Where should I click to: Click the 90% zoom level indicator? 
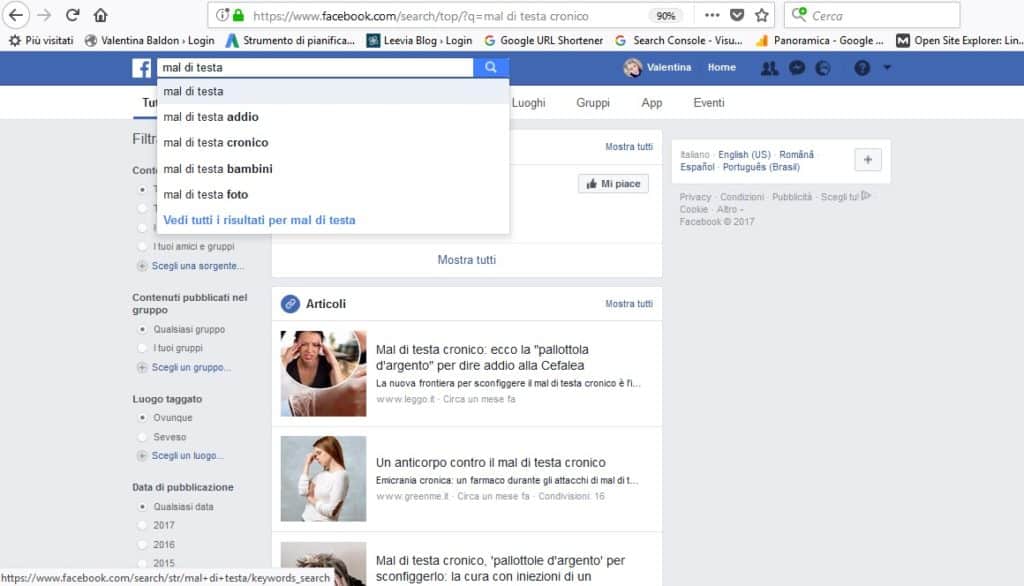pos(665,16)
